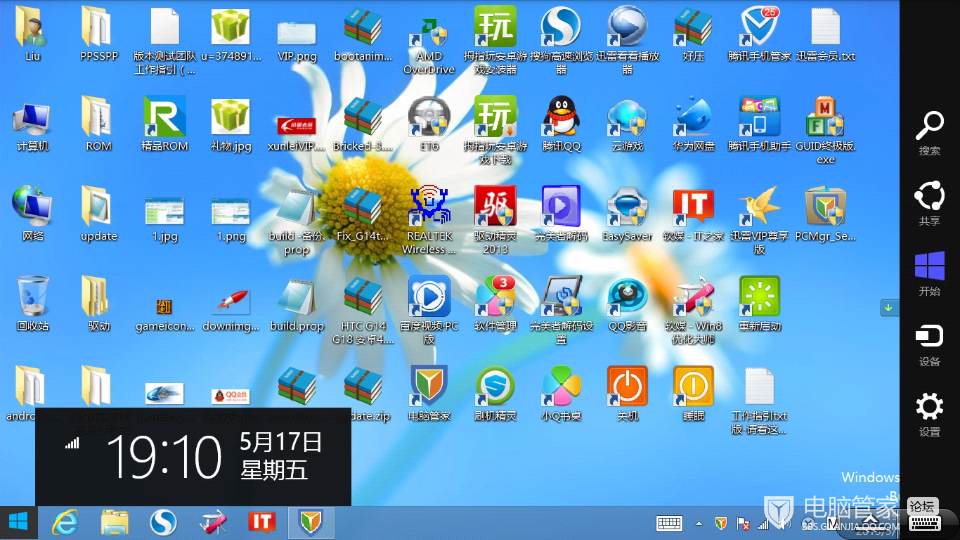Open the 设备 (Devices) charm

click(x=929, y=345)
